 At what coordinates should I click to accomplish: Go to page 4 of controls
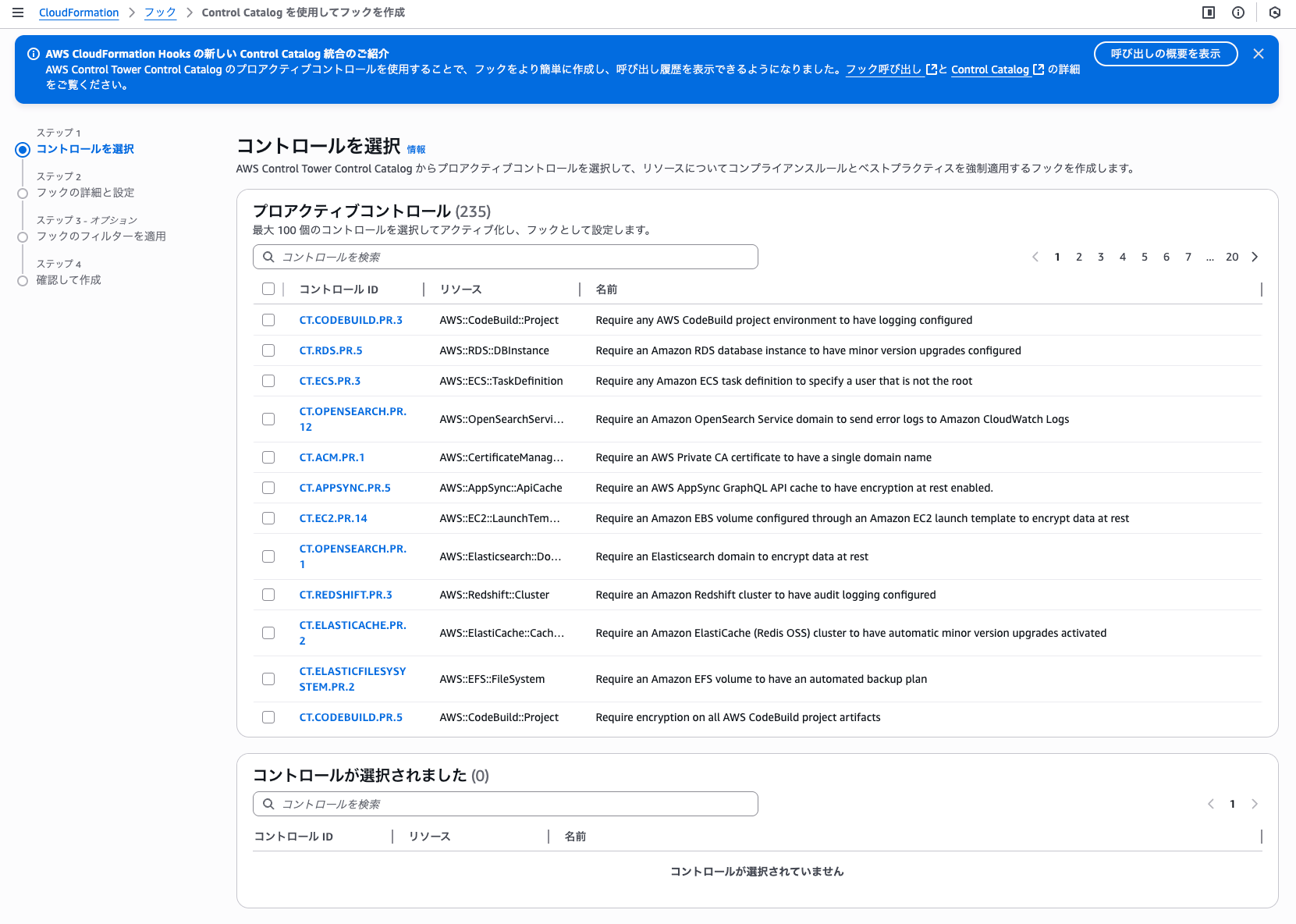(1123, 257)
